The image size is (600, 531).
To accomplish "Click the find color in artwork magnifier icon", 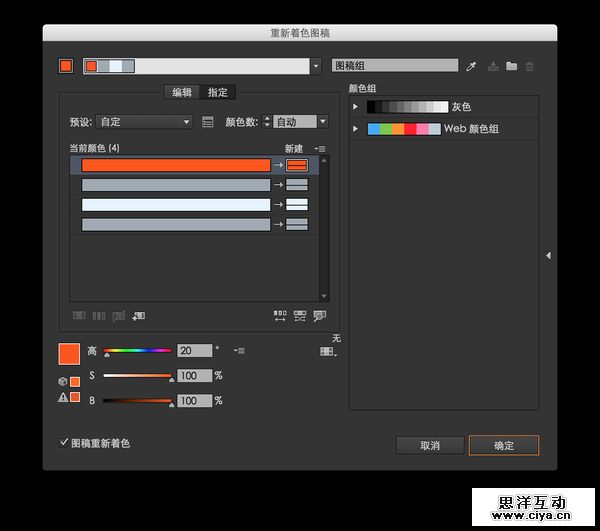I will [x=319, y=316].
